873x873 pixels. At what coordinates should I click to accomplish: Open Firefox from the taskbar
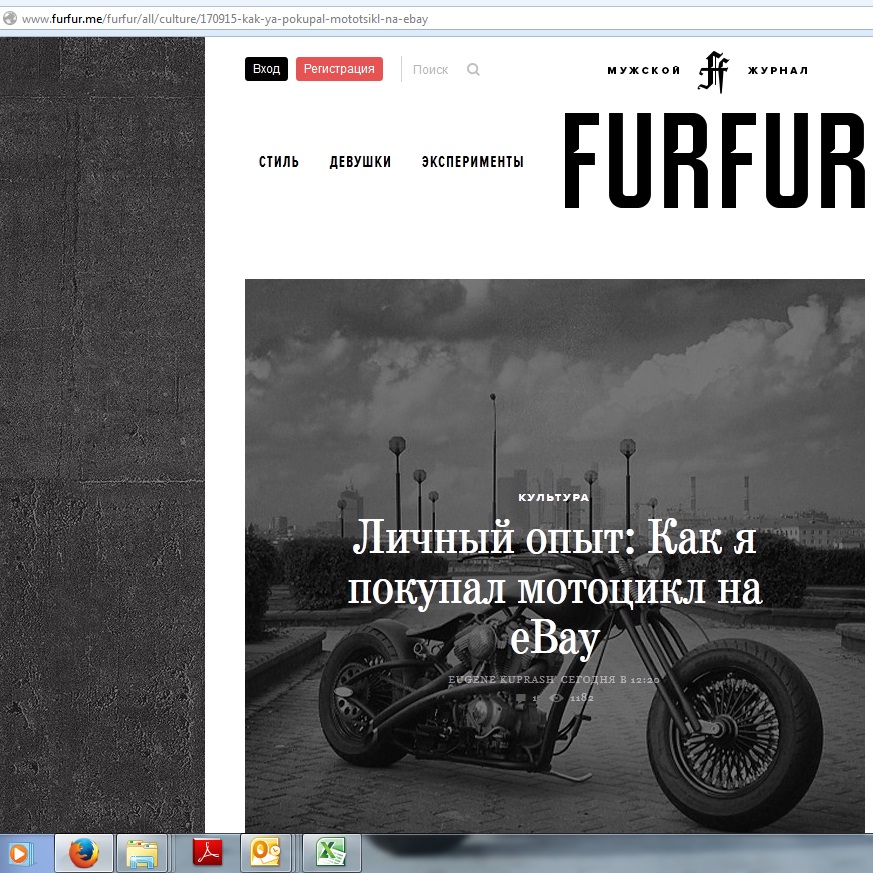pyautogui.click(x=85, y=853)
